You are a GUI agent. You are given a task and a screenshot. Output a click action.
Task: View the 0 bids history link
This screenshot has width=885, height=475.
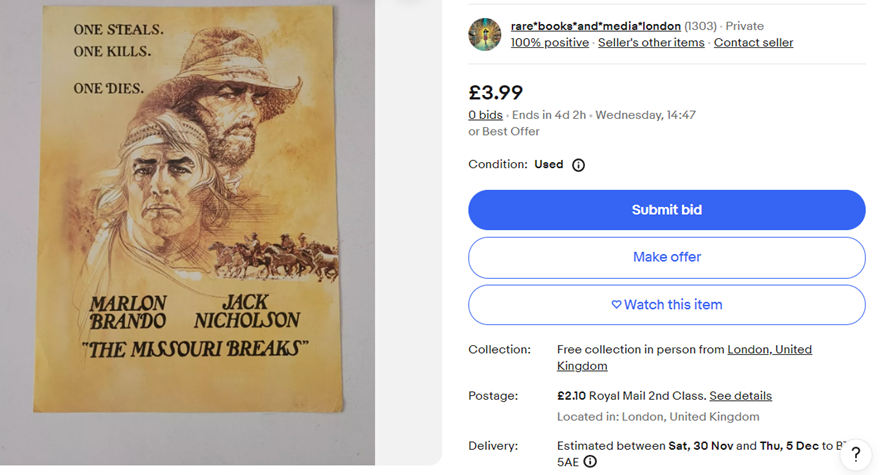pyautogui.click(x=485, y=115)
